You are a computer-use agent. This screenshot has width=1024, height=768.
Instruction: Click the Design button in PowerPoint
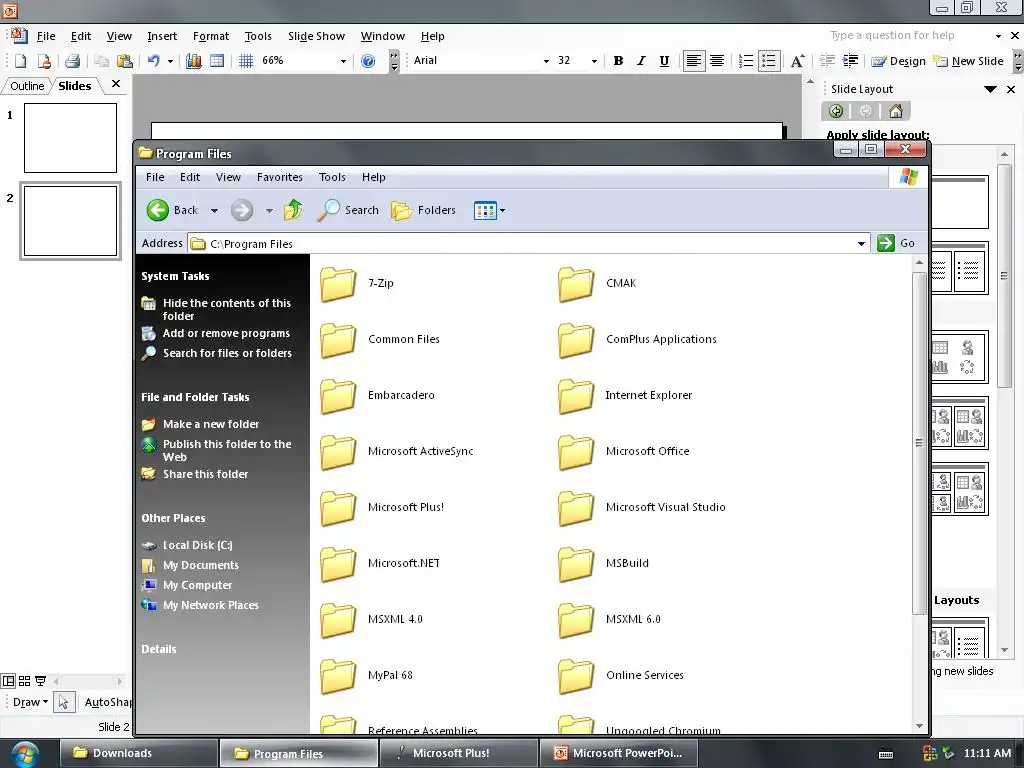899,61
